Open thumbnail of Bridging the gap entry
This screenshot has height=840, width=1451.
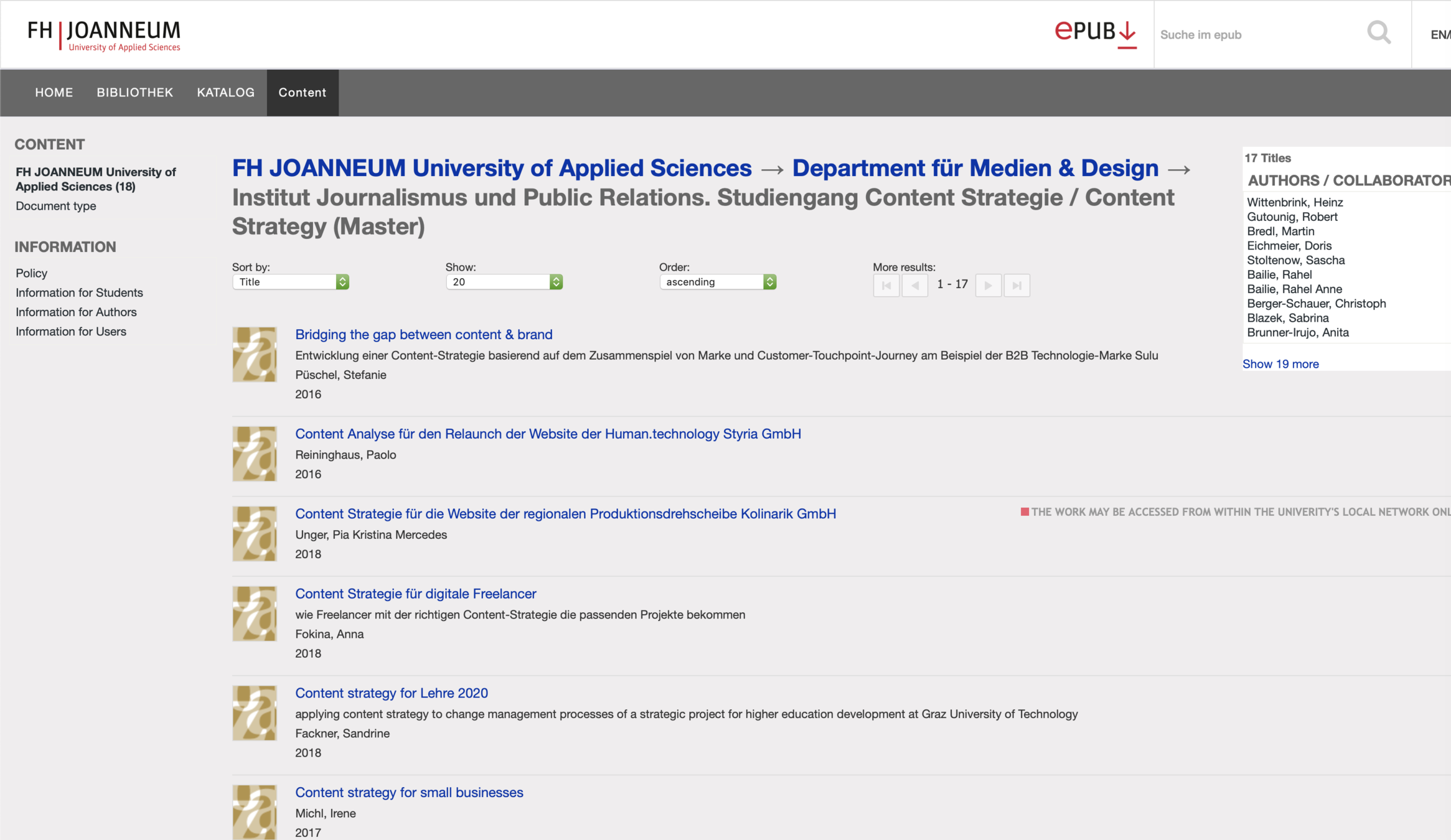(254, 355)
